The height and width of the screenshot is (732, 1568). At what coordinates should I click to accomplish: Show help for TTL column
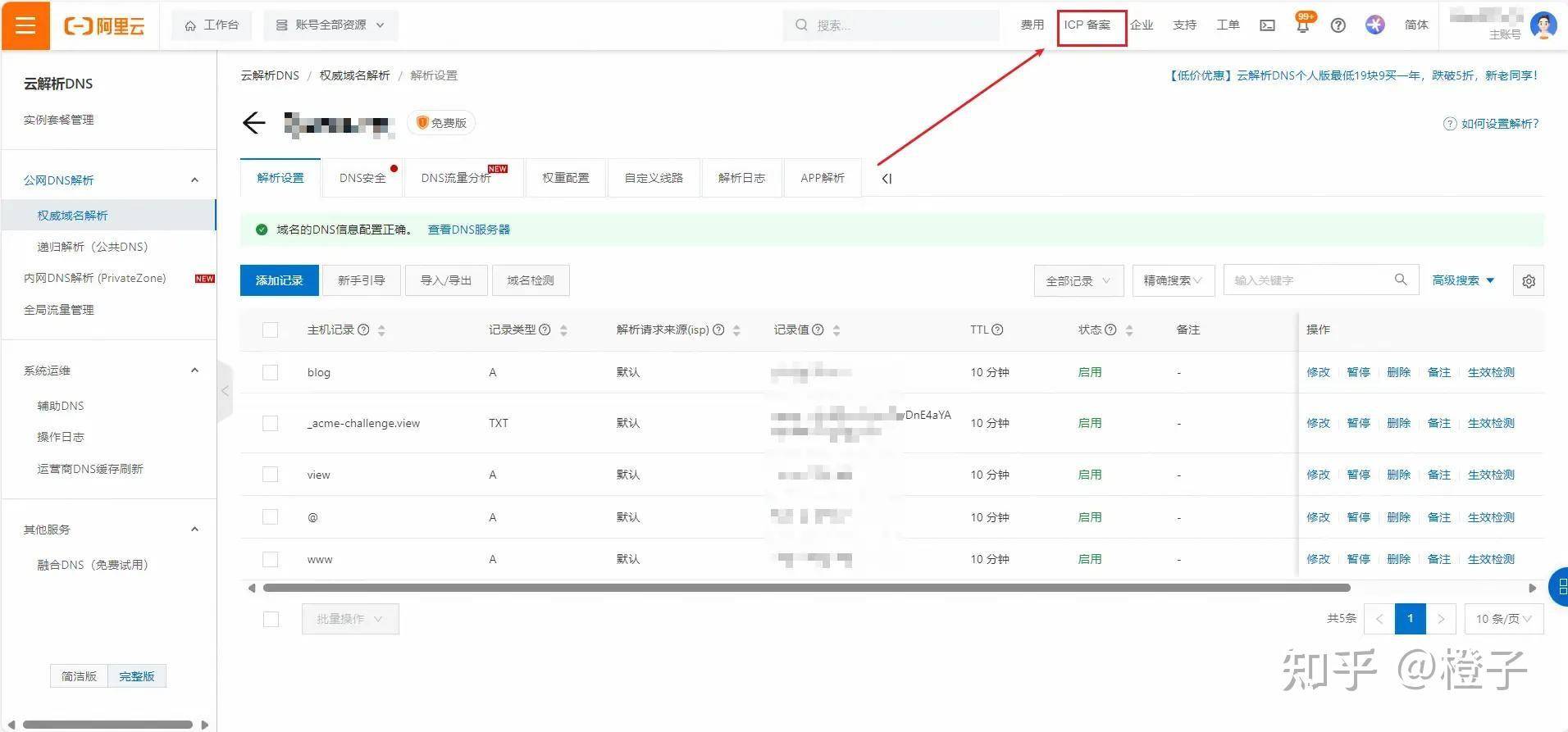pyautogui.click(x=997, y=330)
